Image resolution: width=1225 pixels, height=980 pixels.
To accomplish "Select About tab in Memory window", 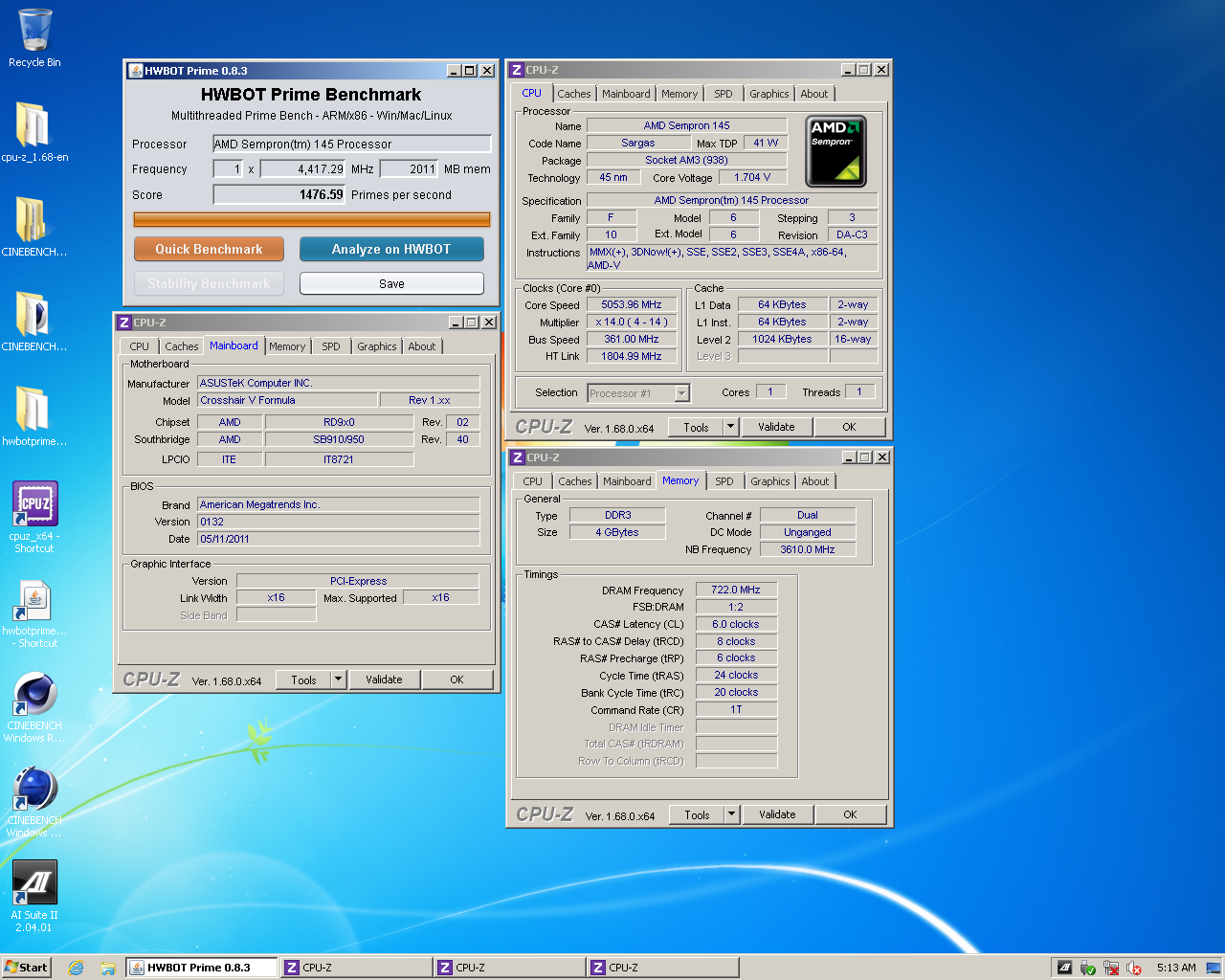I will click(x=815, y=481).
